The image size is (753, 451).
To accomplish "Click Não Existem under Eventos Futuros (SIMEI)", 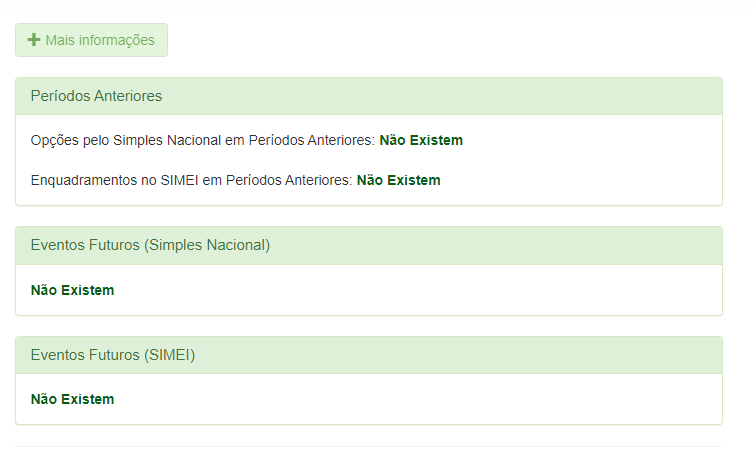I will [x=72, y=399].
